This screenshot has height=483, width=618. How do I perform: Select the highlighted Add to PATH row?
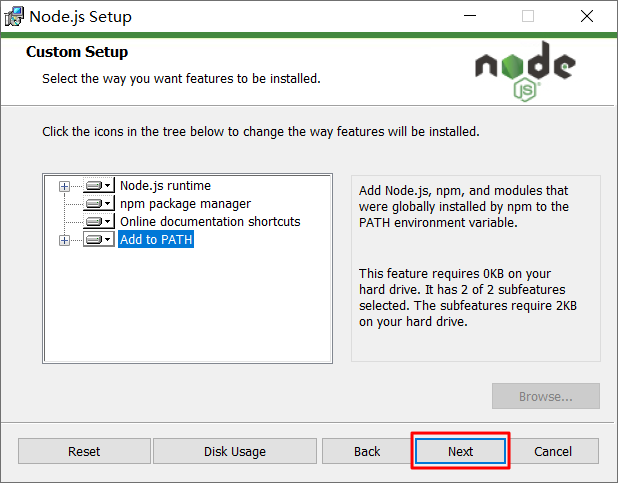156,239
